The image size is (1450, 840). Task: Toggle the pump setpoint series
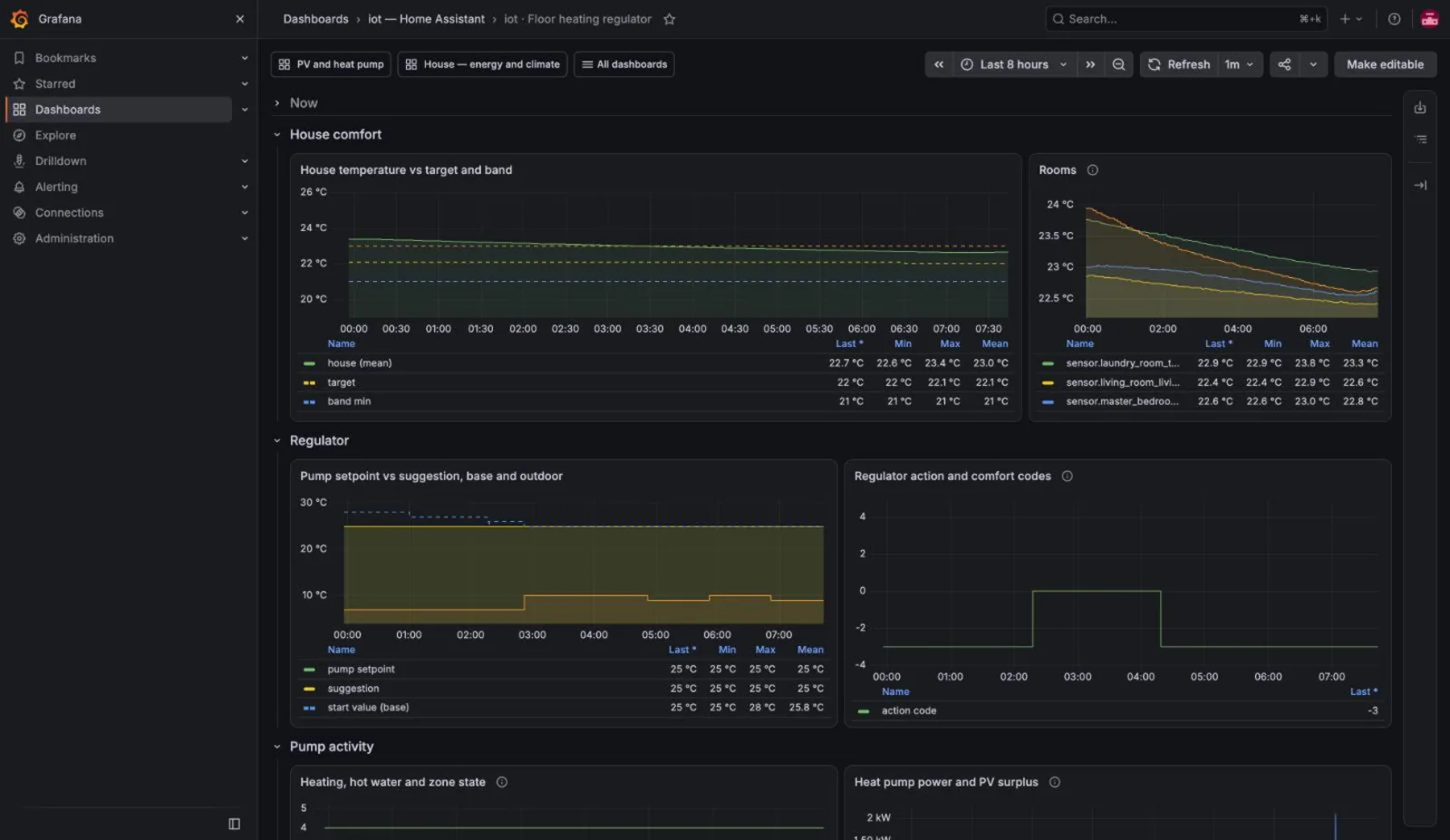coord(361,670)
